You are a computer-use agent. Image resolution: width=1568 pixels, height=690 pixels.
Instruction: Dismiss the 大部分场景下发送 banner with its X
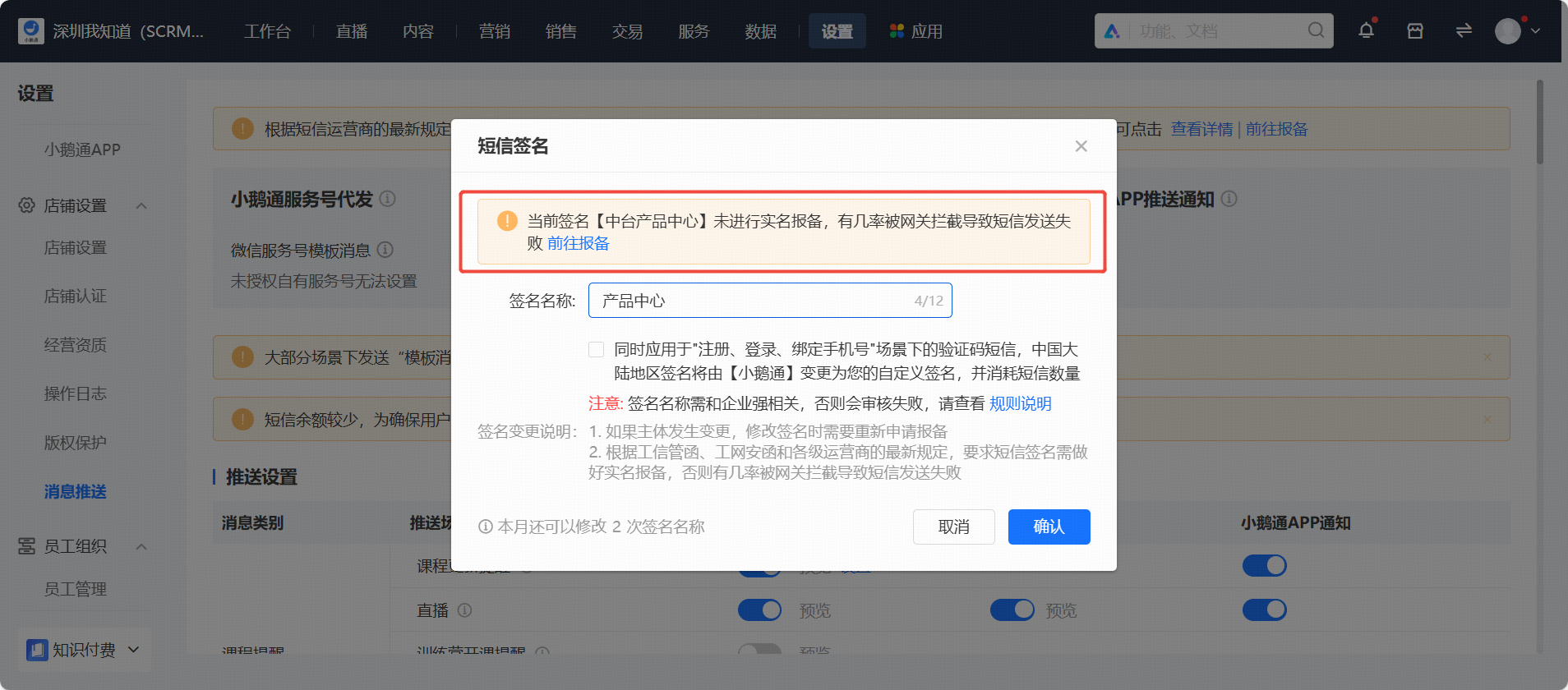[x=1487, y=357]
